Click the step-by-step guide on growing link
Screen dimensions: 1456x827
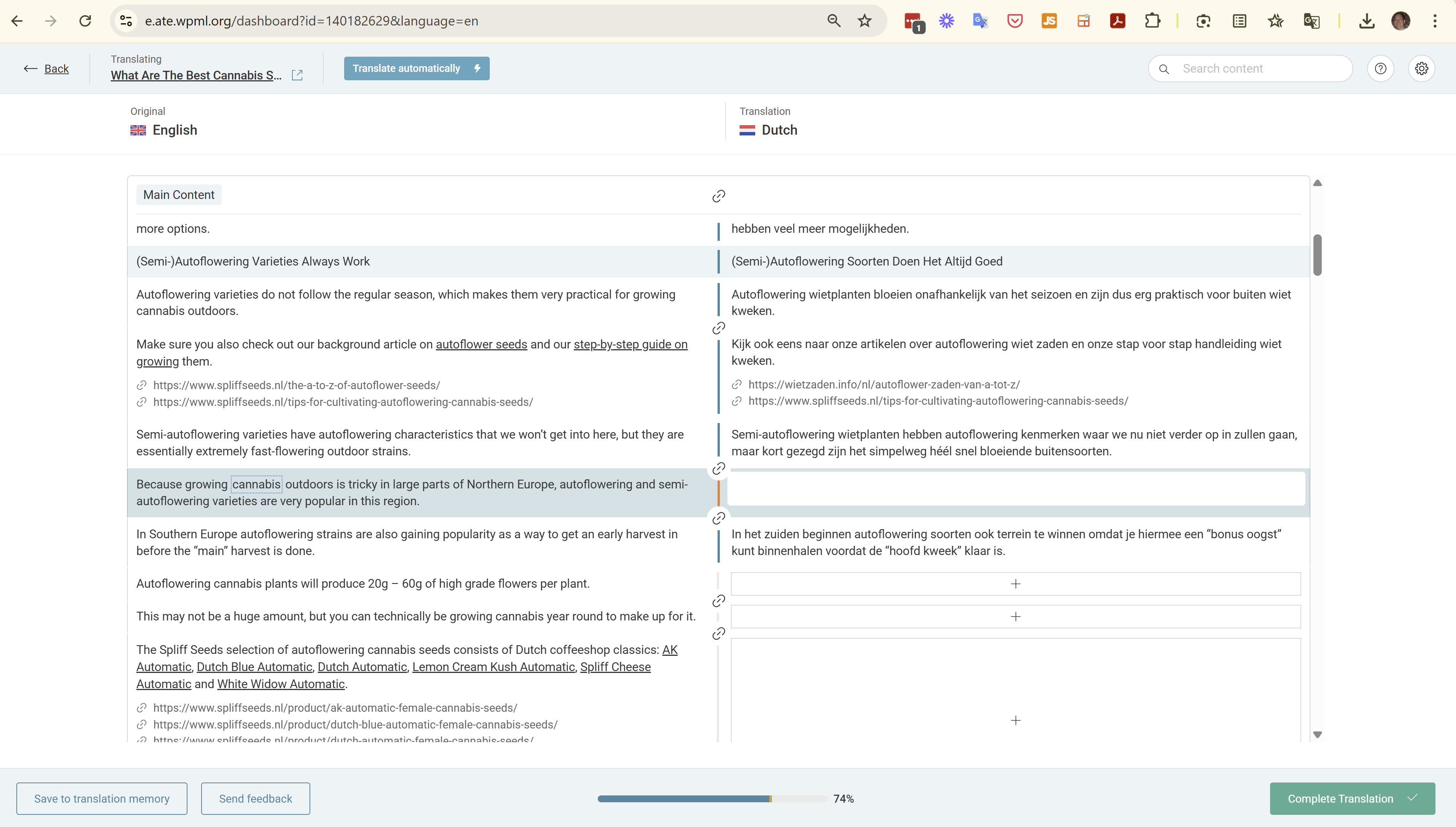click(630, 344)
